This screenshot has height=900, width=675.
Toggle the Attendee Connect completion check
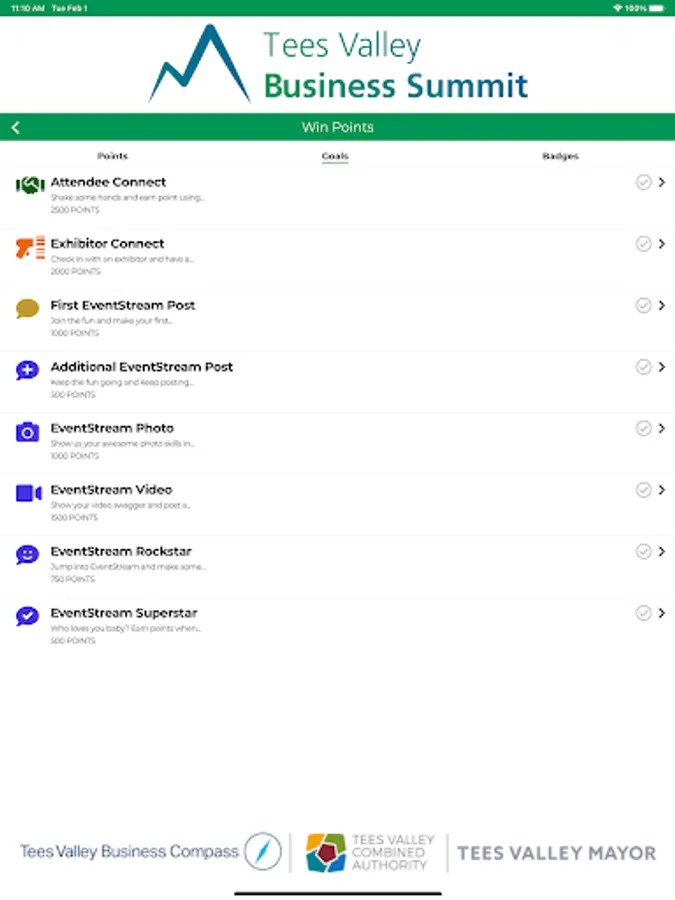coord(643,182)
